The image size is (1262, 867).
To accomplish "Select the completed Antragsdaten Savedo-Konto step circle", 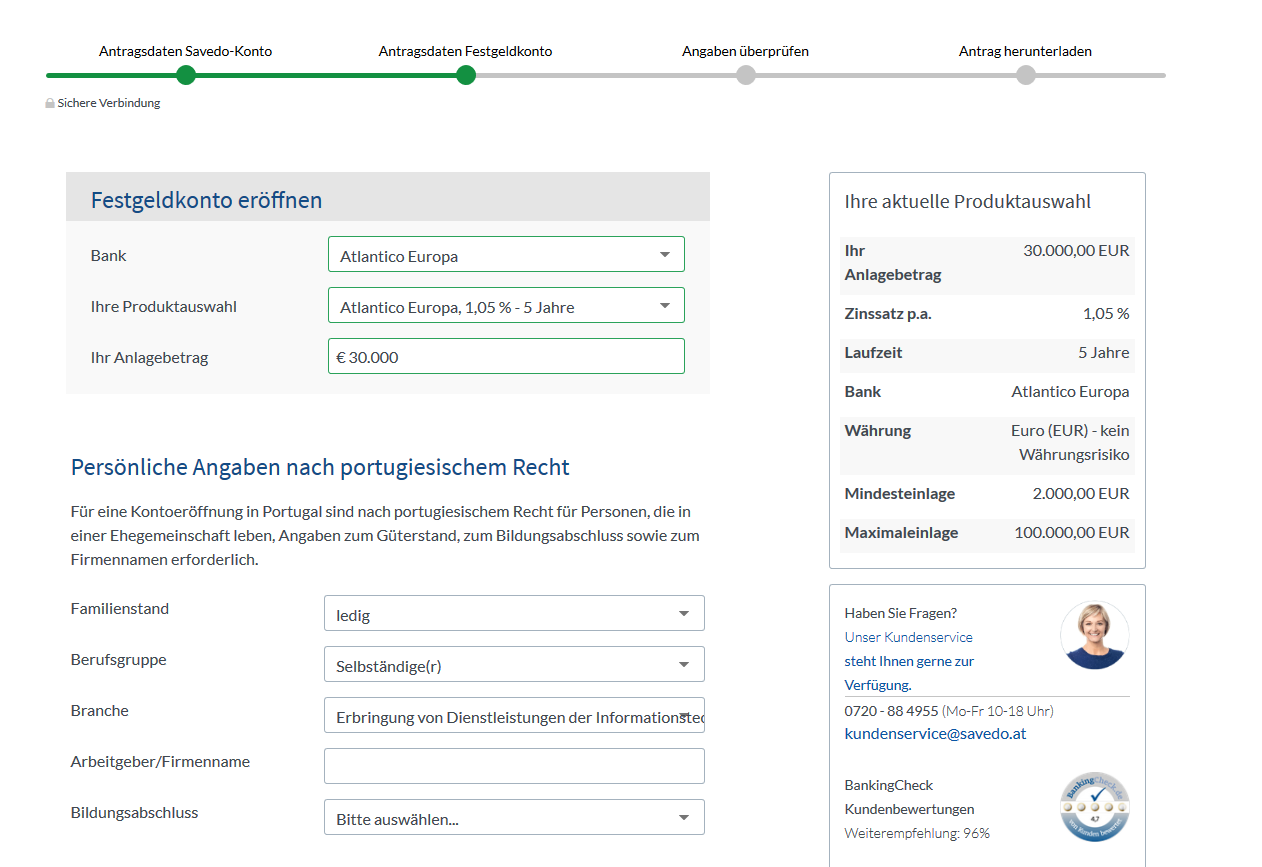I will 185,73.
